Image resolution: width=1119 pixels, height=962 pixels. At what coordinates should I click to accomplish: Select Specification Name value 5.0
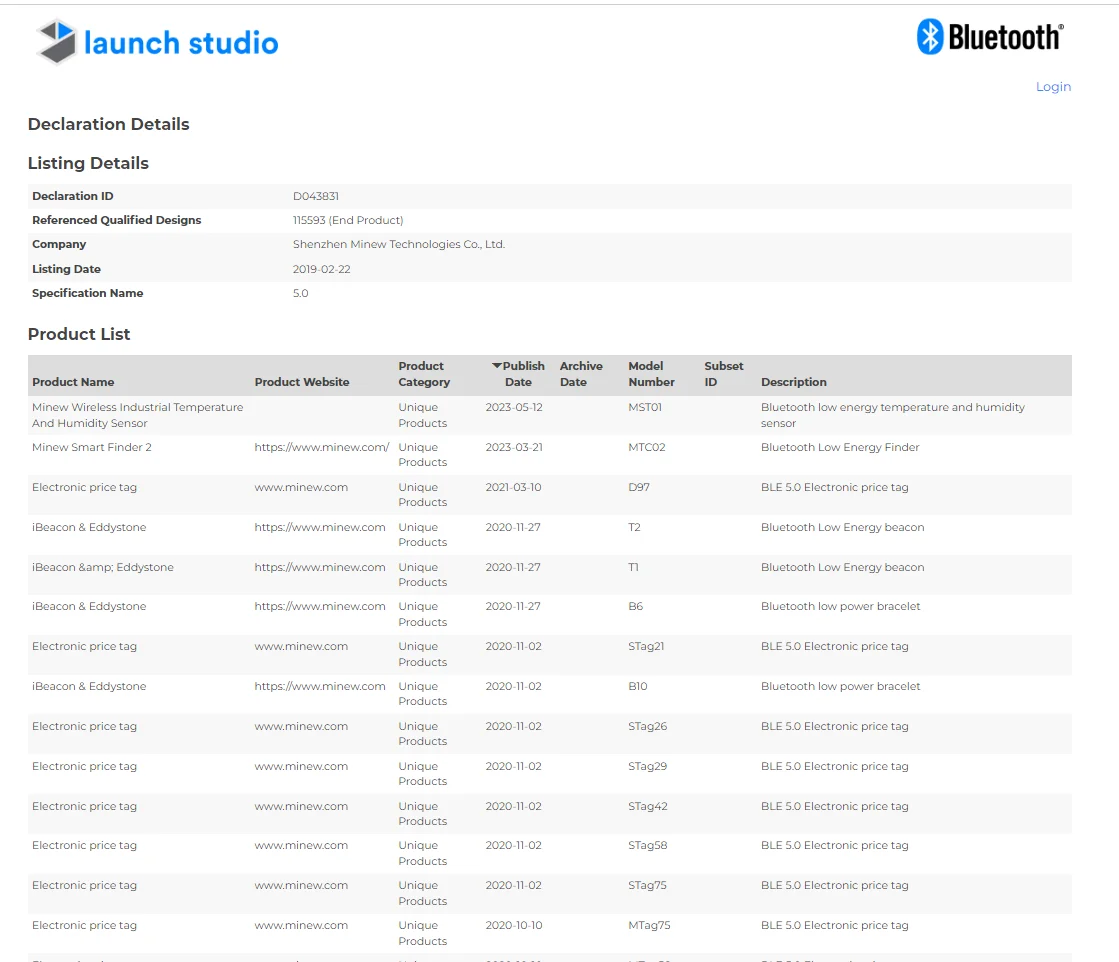(300, 293)
